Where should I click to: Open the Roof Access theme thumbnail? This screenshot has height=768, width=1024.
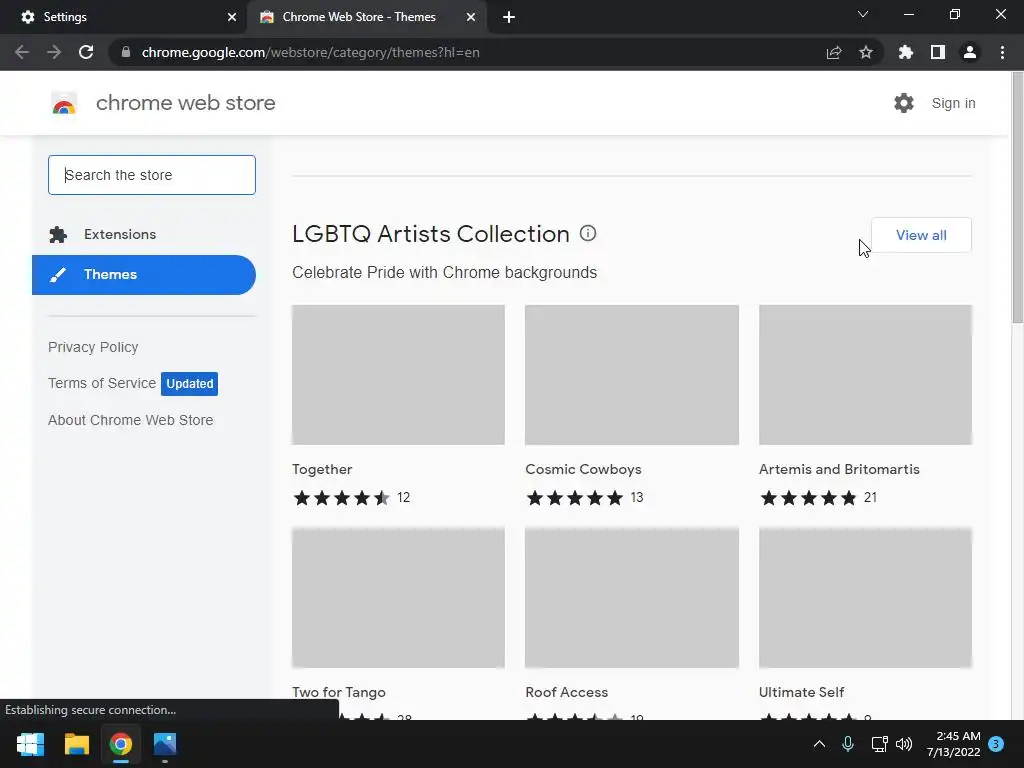tap(632, 598)
